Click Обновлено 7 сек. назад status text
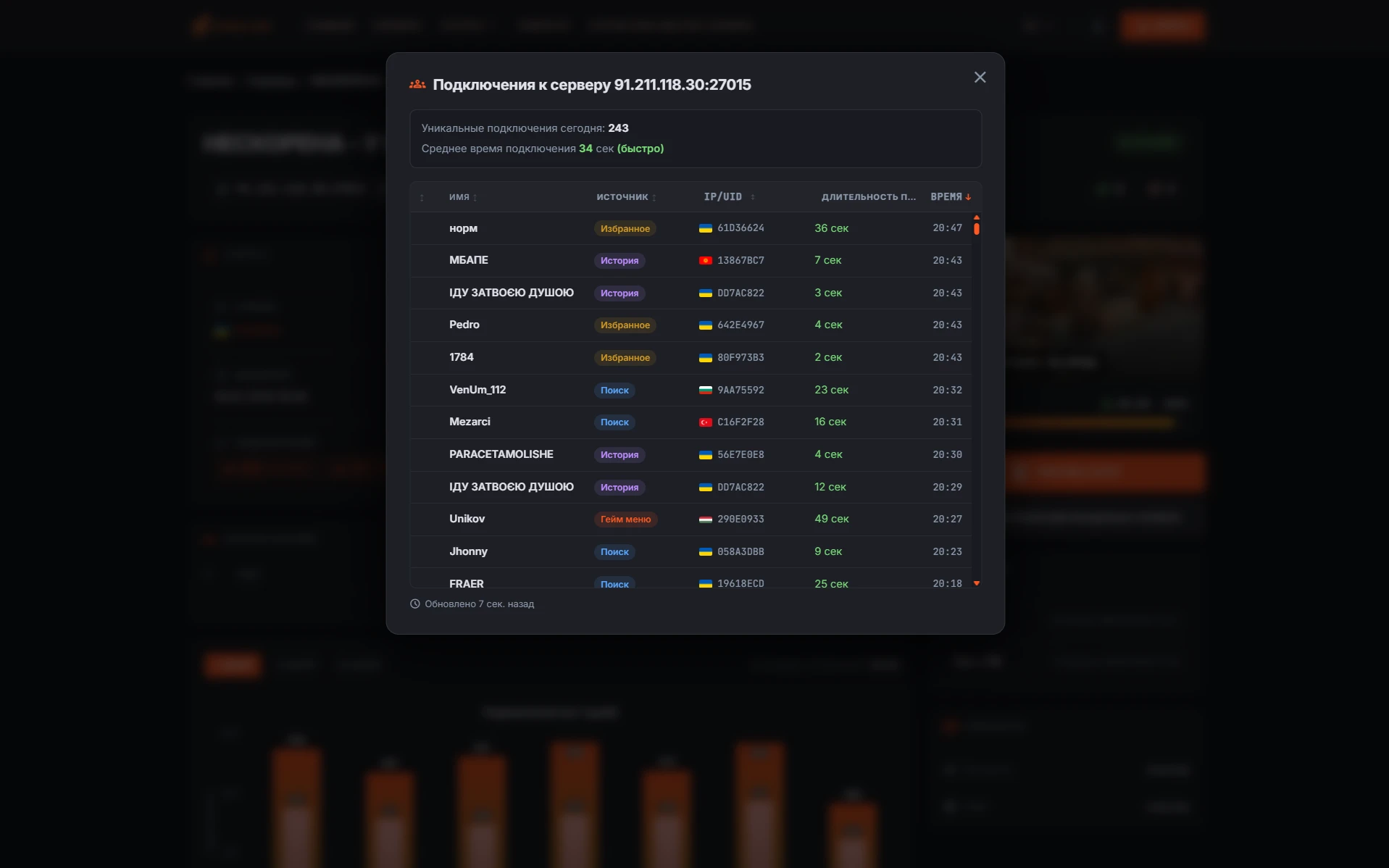The height and width of the screenshot is (868, 1389). 480,604
